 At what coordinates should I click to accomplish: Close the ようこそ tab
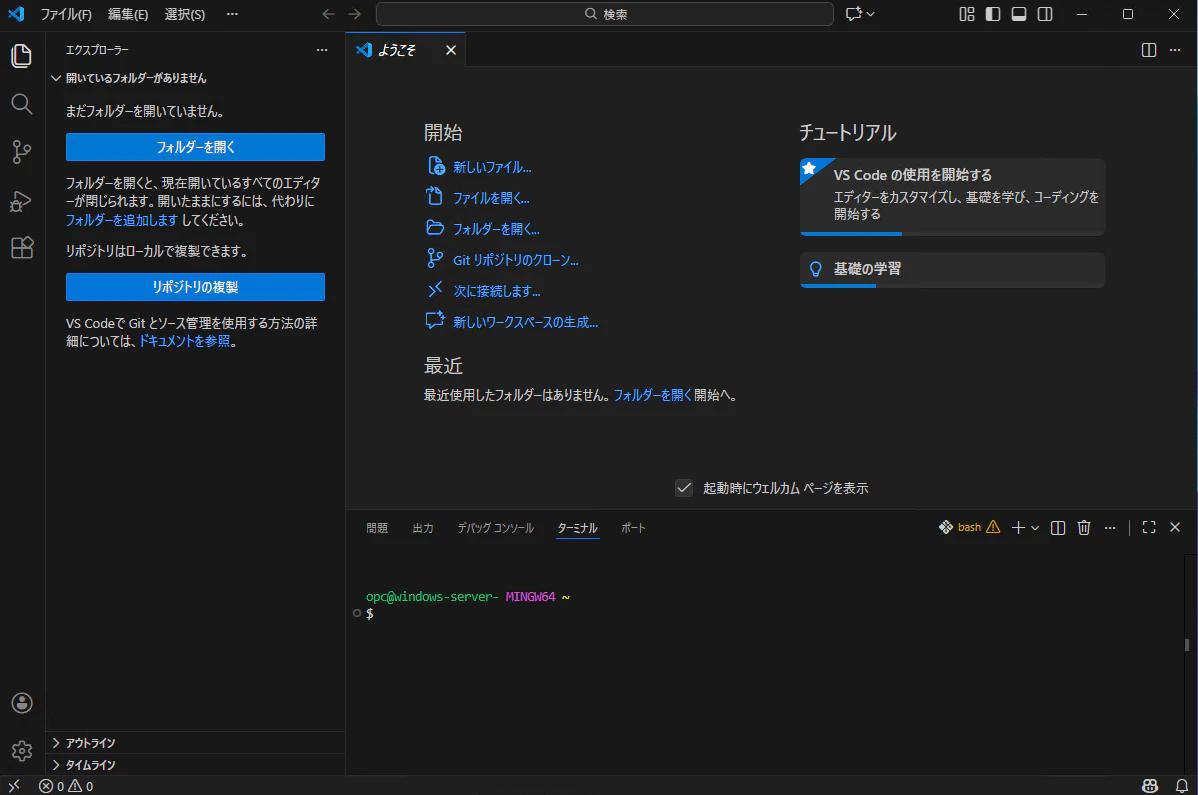(451, 50)
